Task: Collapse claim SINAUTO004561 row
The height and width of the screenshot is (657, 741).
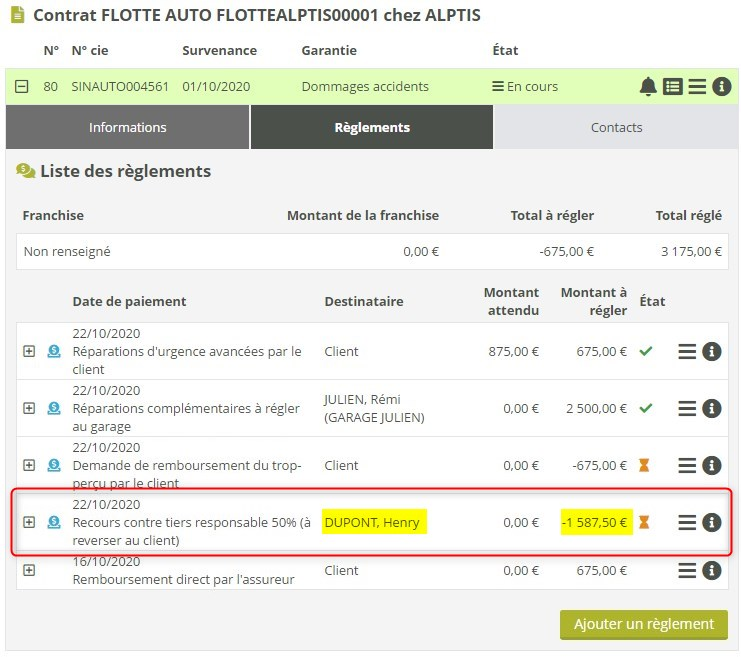Action: pos(22,87)
